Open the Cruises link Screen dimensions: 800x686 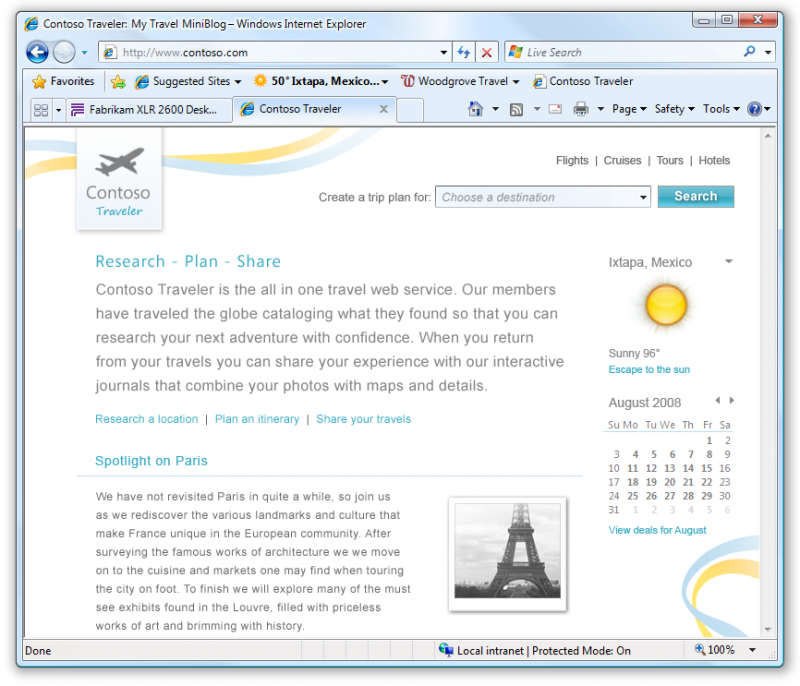[x=622, y=161]
